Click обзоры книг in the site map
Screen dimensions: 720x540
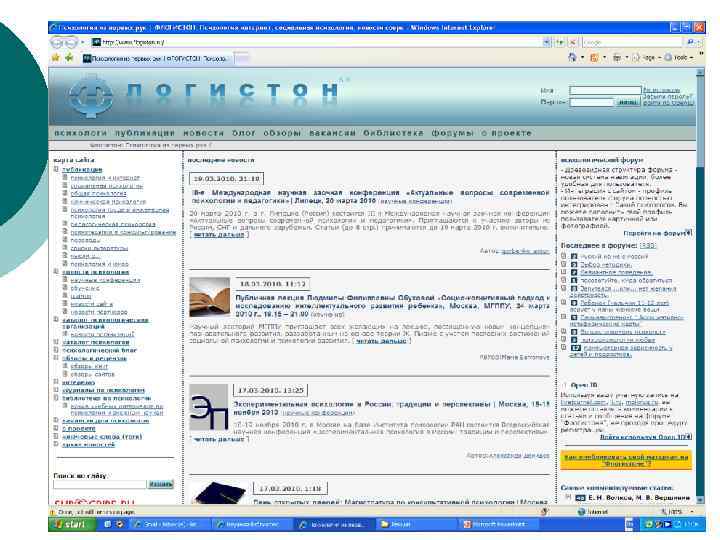pyautogui.click(x=89, y=366)
